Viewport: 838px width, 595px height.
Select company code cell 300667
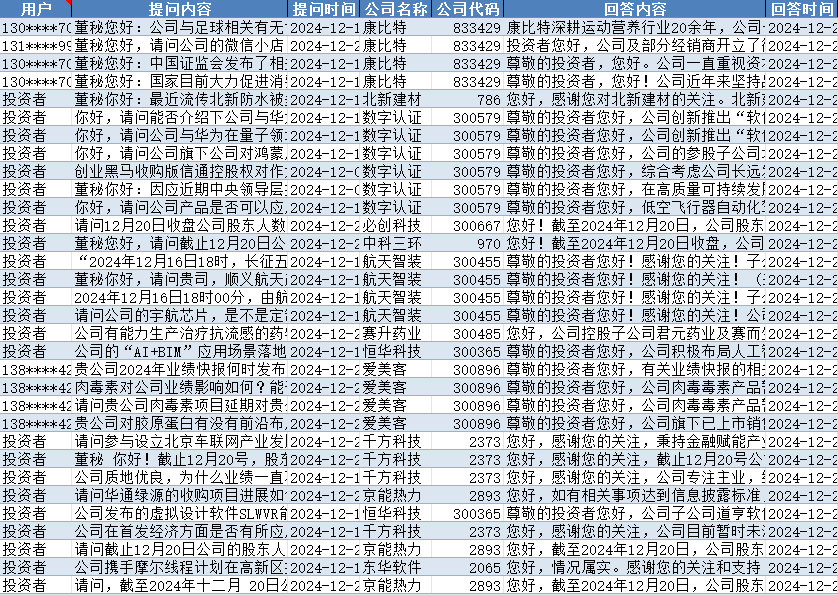(468, 225)
